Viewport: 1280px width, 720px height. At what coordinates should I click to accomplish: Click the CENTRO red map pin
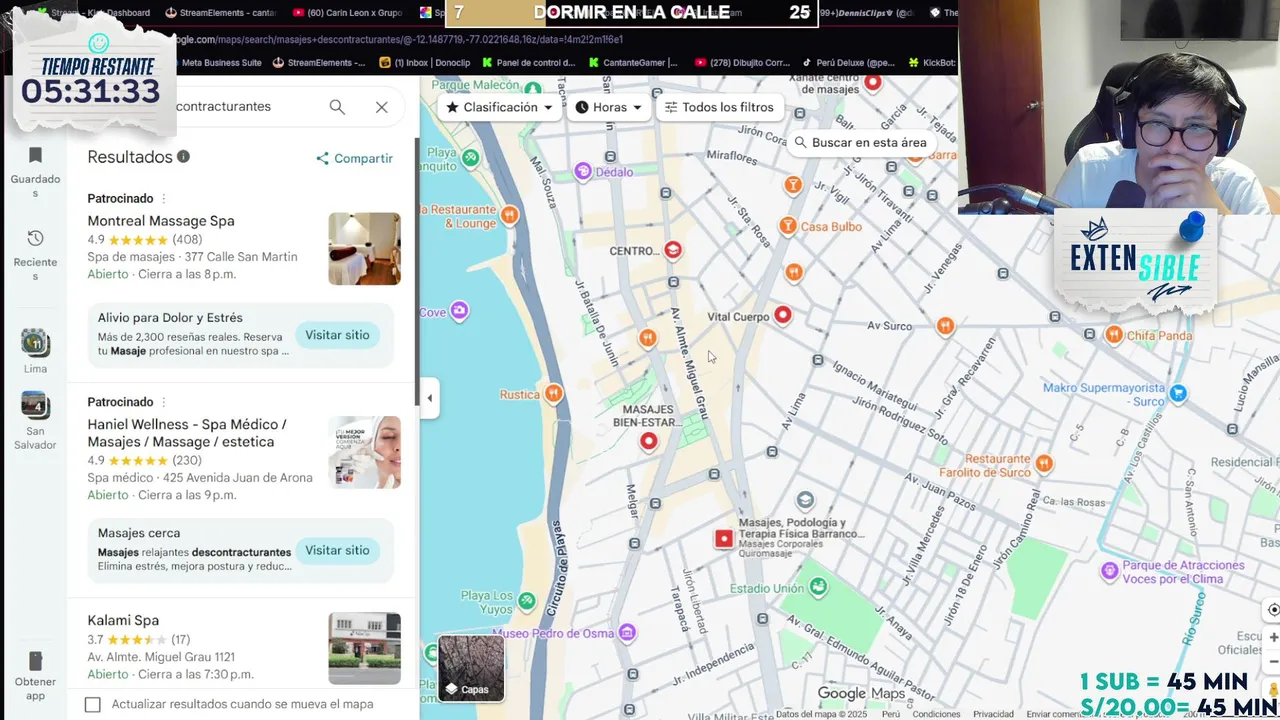673,250
